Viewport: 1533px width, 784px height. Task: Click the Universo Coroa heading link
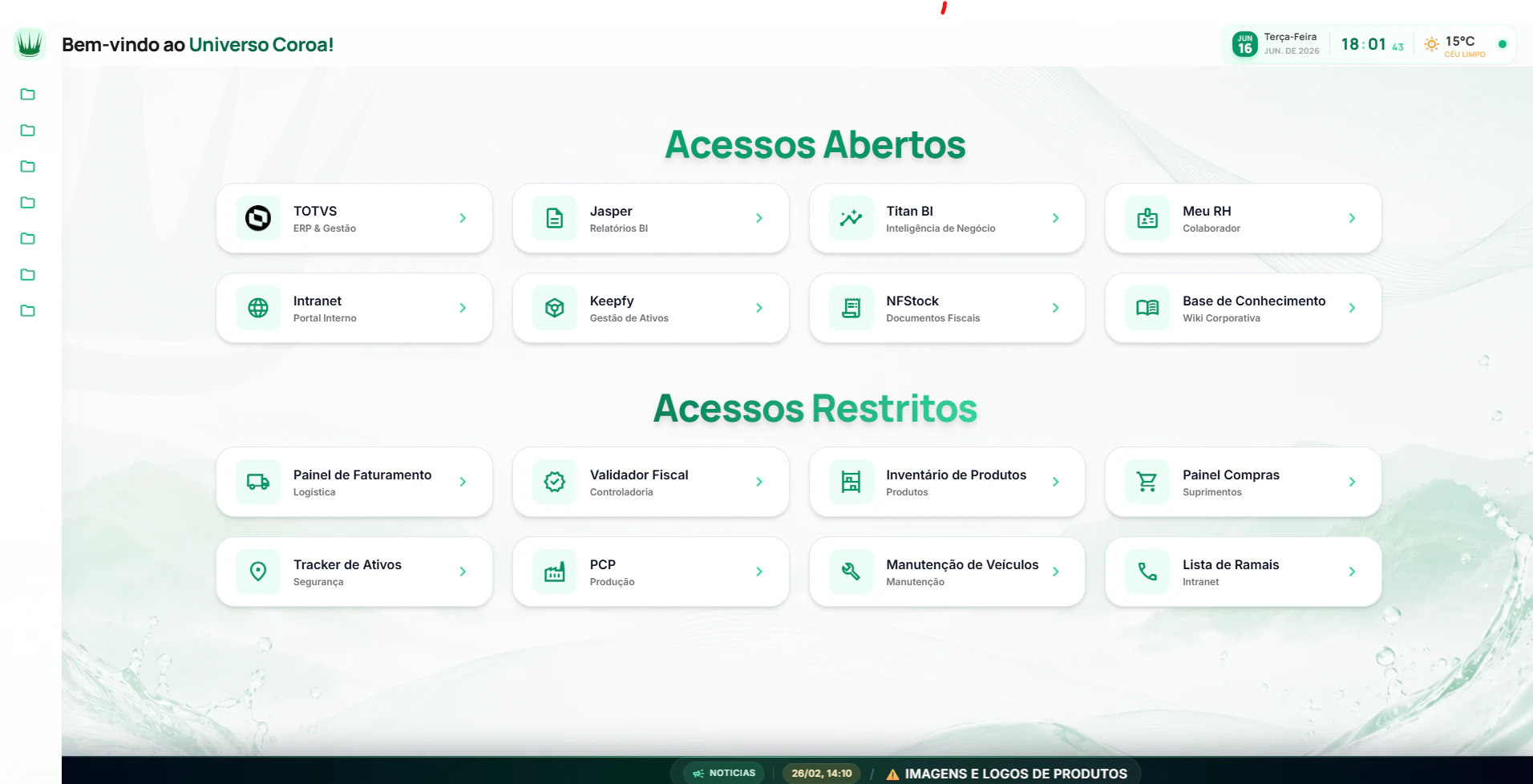pos(261,45)
